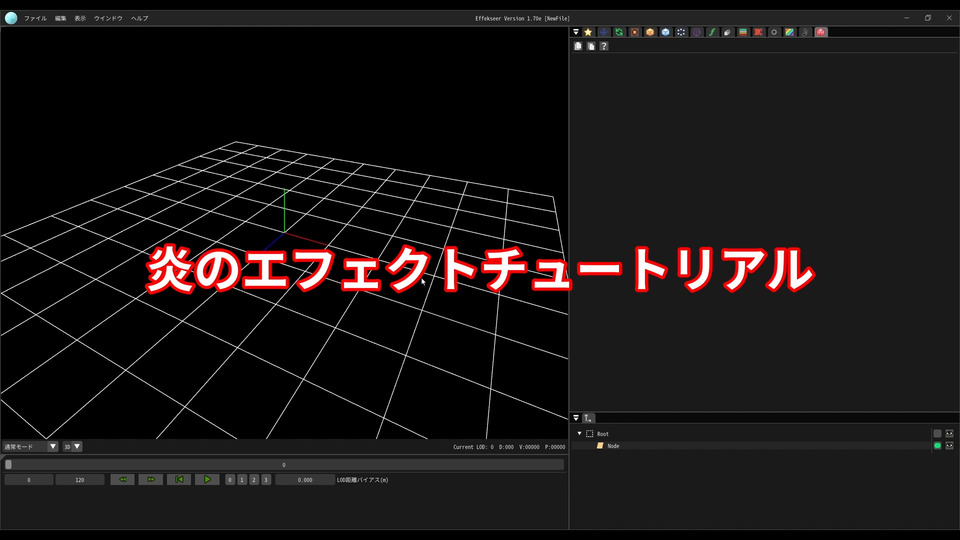This screenshot has height=540, width=960.
Task: Select the Root dotted-square icon
Action: (590, 433)
